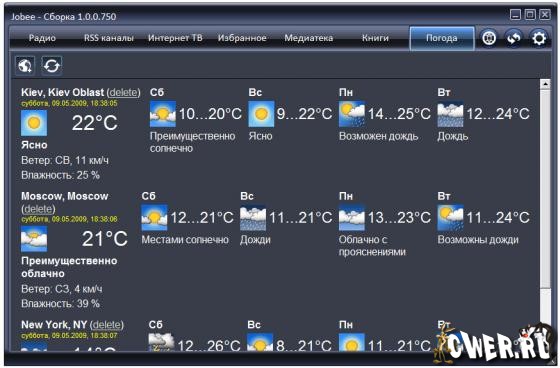The width and height of the screenshot is (560, 368).
Task: Select the Погода tab
Action: click(x=442, y=38)
